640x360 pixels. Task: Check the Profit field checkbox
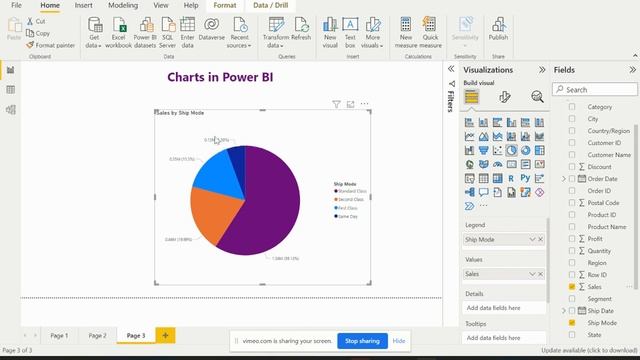click(x=572, y=238)
